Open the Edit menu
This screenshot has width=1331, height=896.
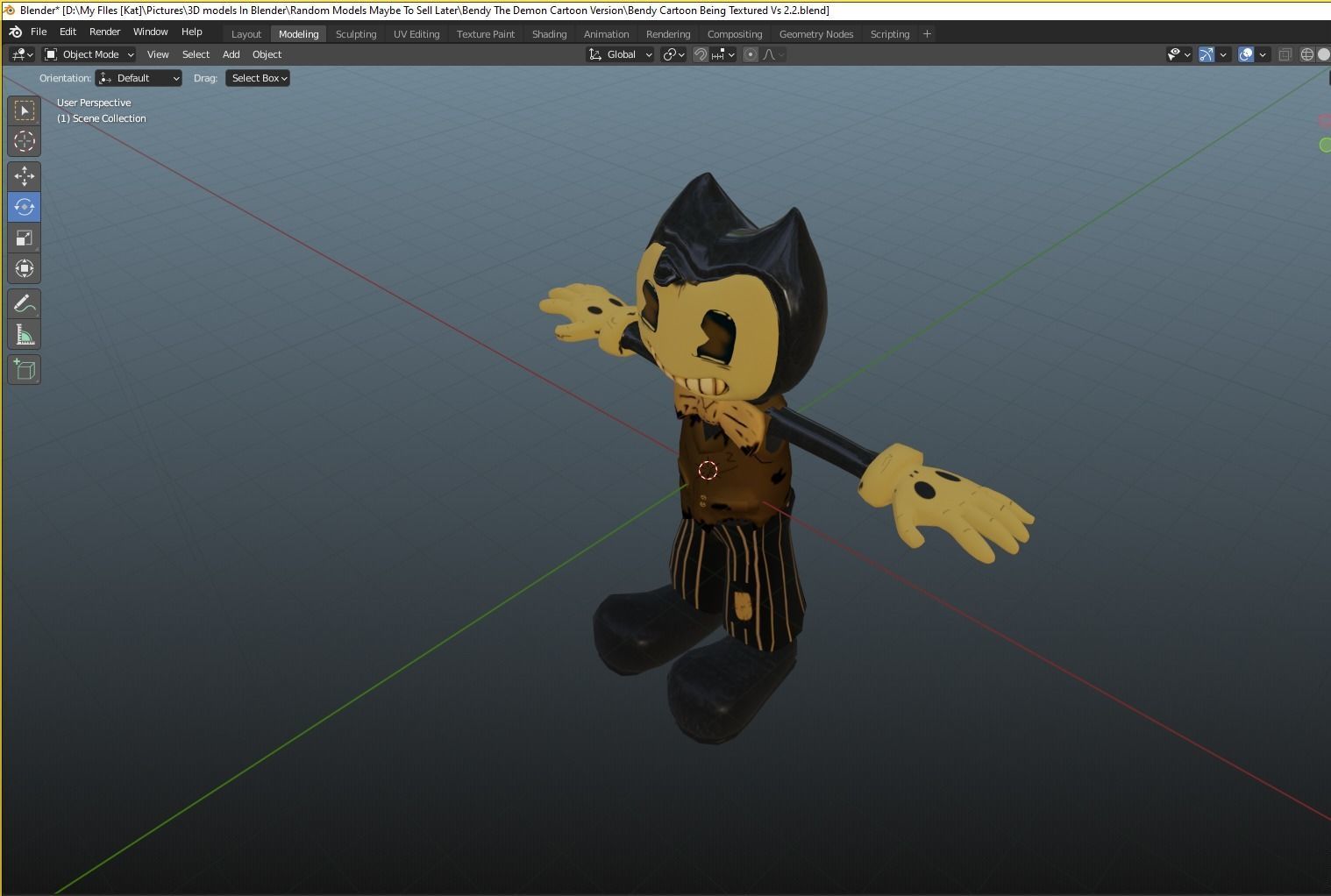point(68,32)
